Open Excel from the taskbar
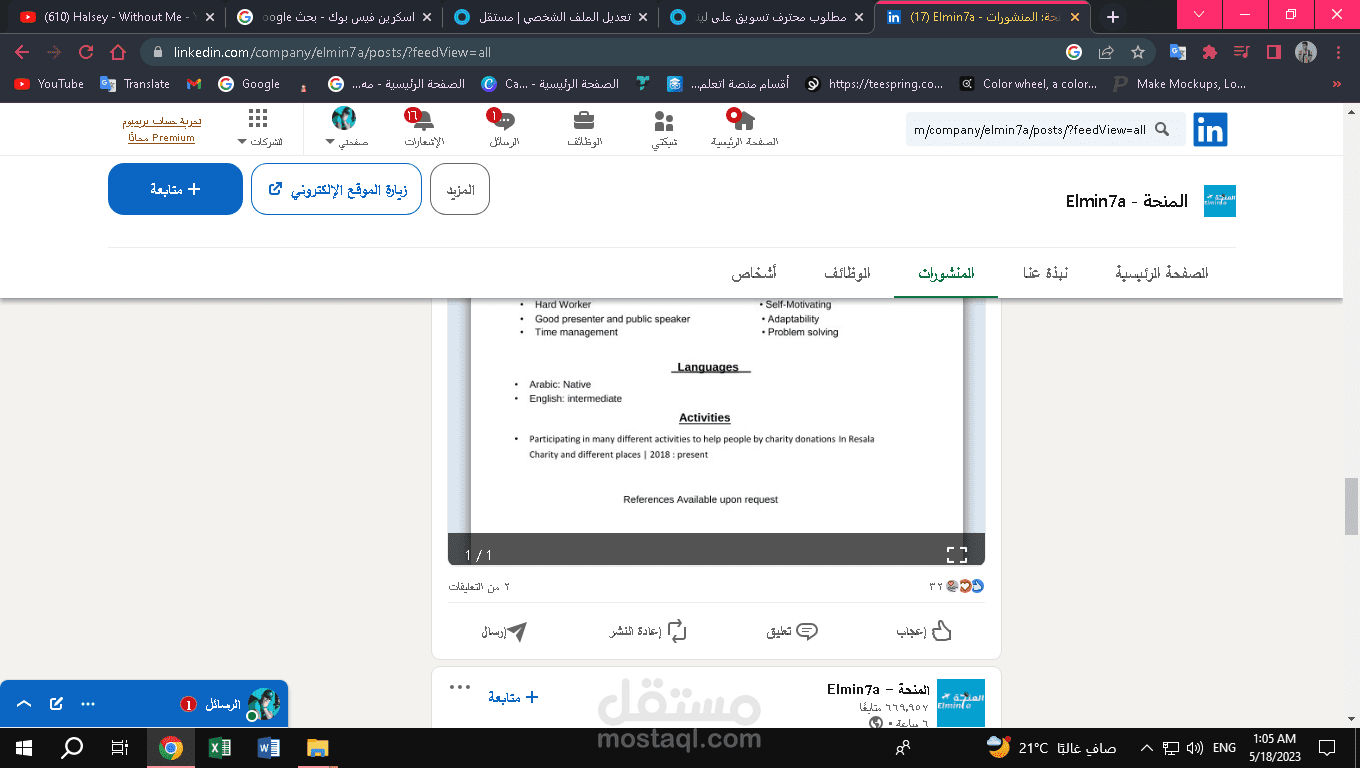Viewport: 1360px width, 768px height. click(220, 747)
